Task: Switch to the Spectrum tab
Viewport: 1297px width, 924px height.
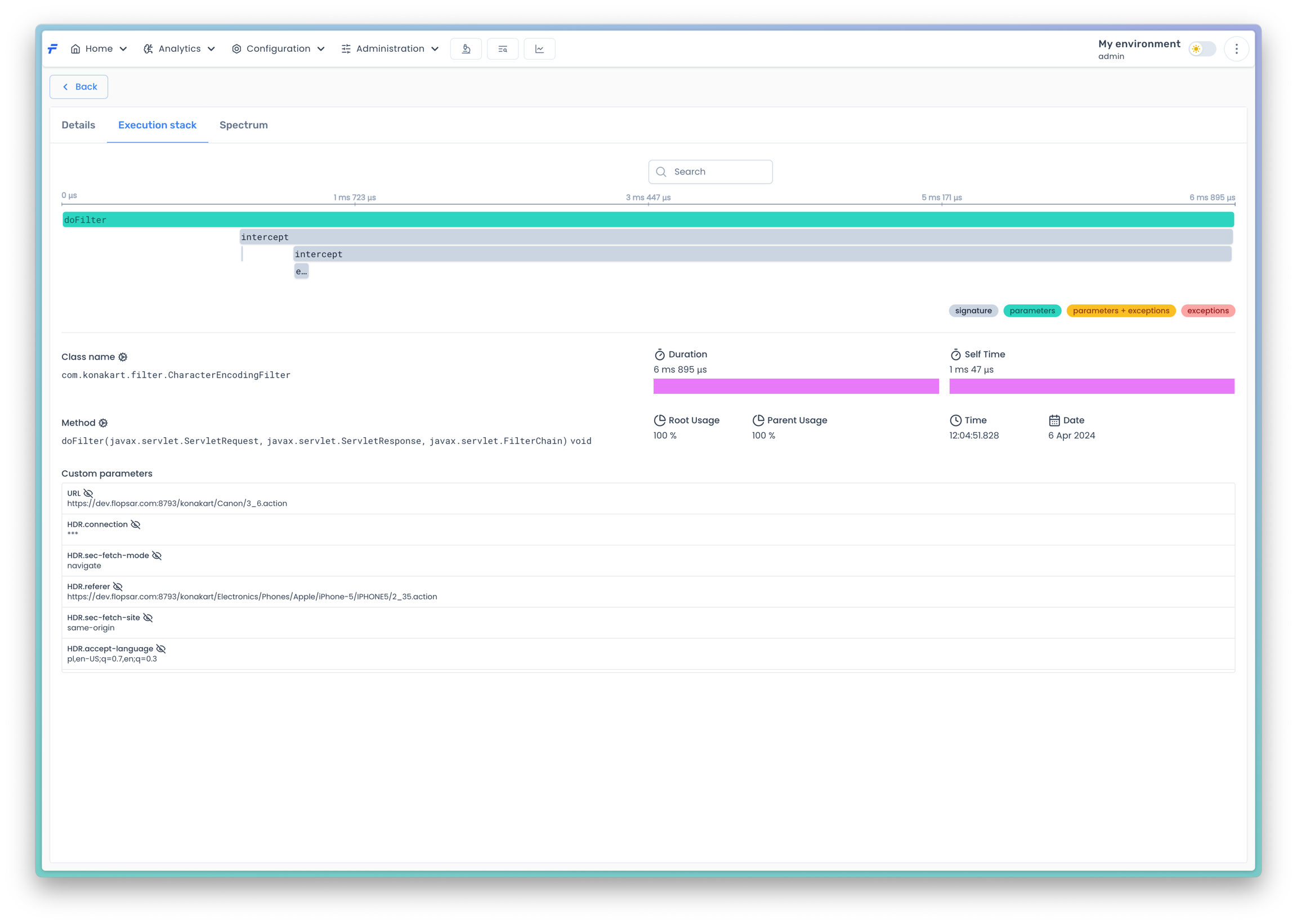Action: [244, 125]
